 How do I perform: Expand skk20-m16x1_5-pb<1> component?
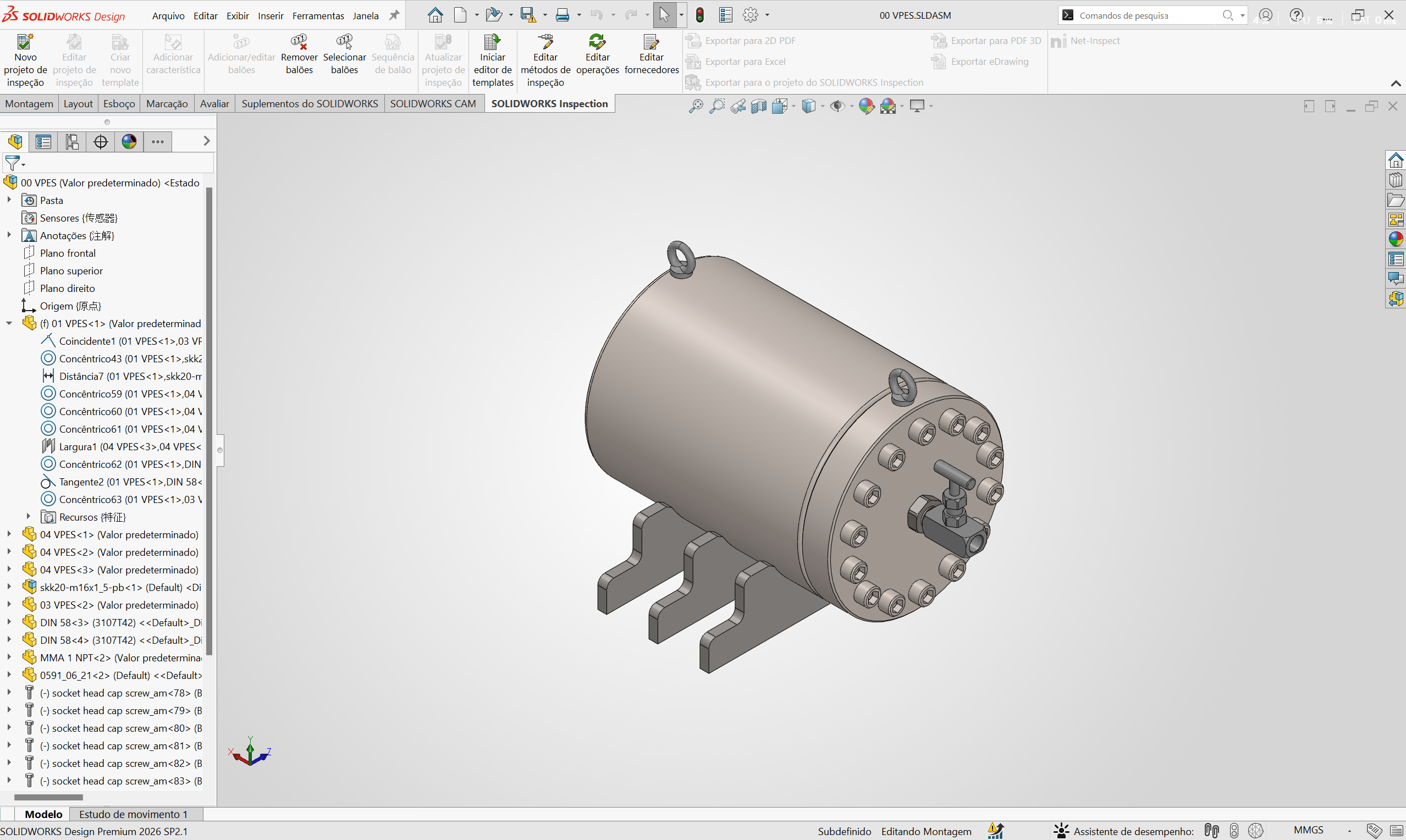[9, 587]
